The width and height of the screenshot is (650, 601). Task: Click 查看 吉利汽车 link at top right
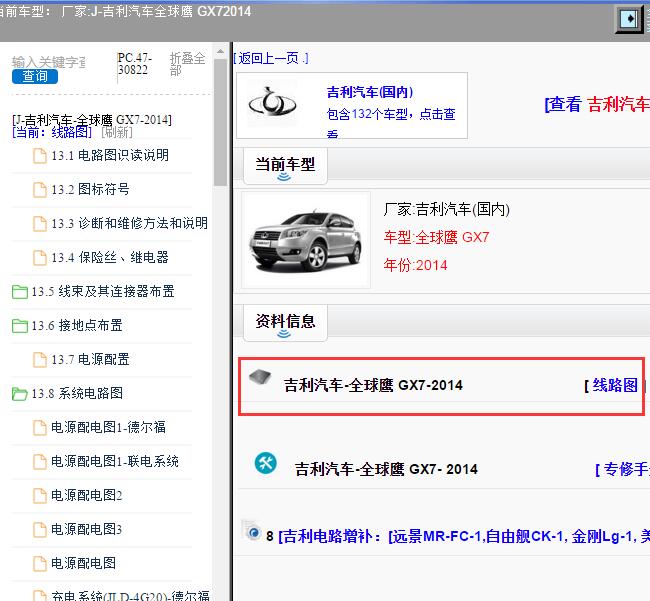click(x=597, y=104)
